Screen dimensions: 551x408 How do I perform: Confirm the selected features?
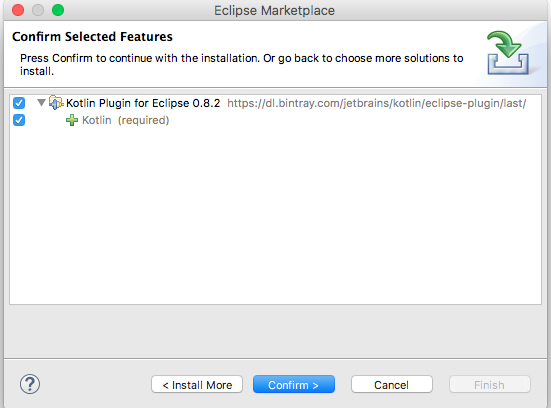coord(294,384)
